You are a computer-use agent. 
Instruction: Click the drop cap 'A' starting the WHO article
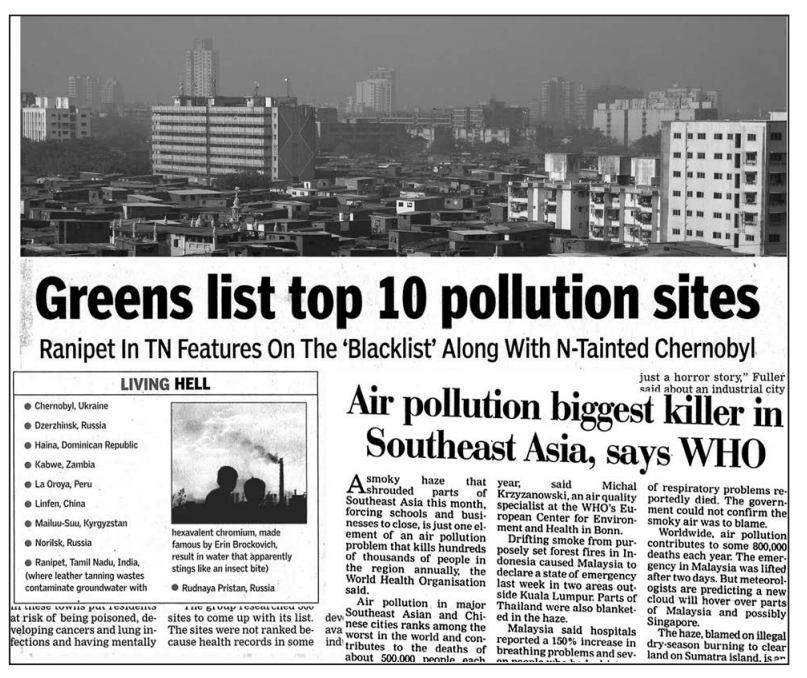(355, 485)
